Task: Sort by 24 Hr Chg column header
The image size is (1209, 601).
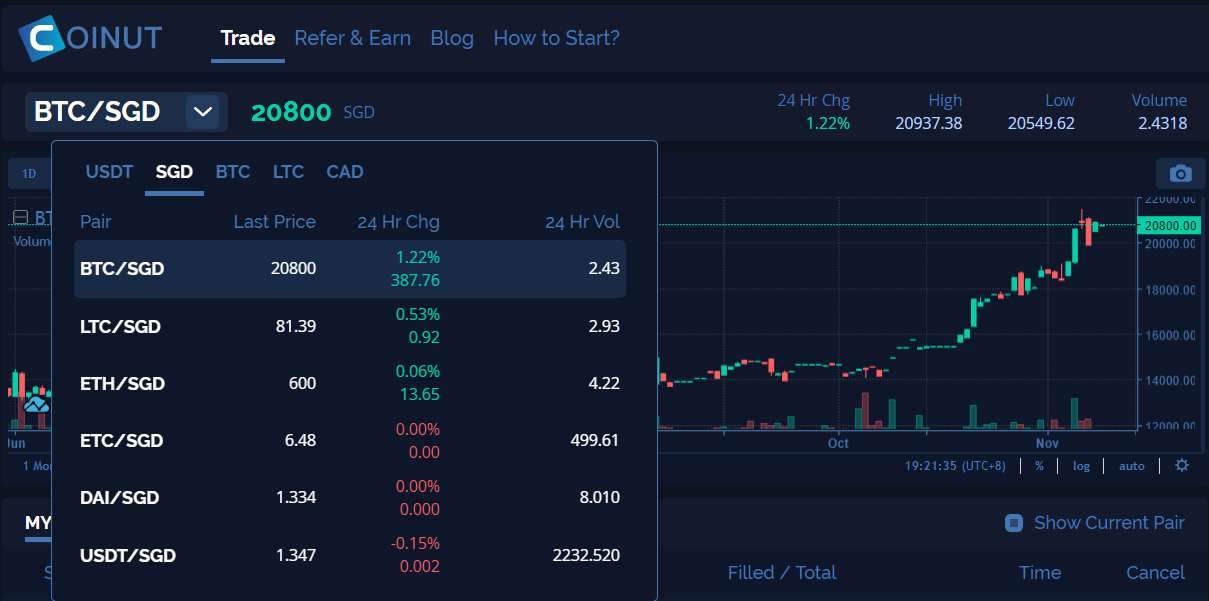Action: 399,222
